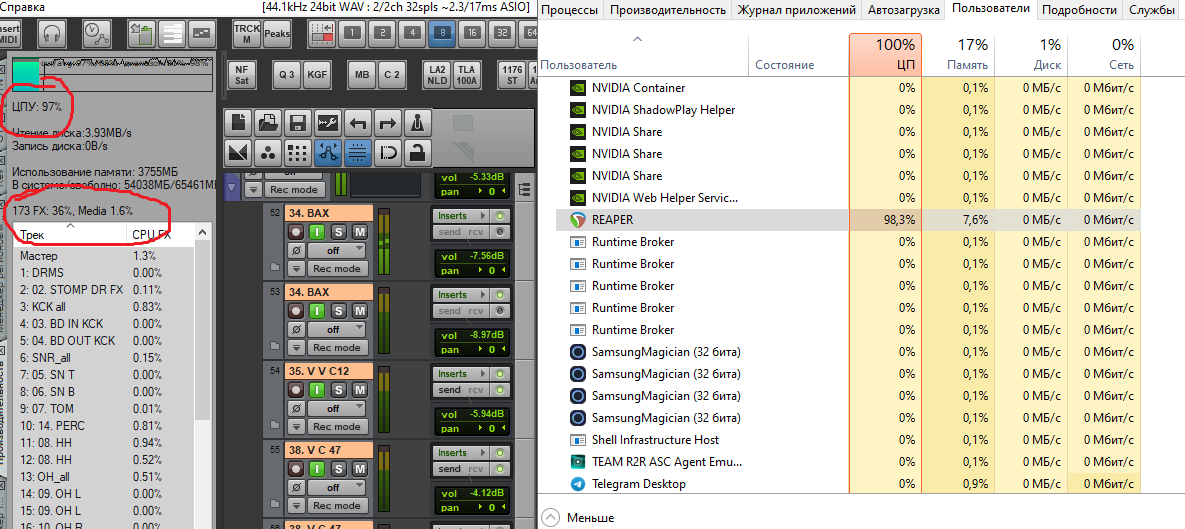Click the LA2 NLD plugin shortcut button

[437, 74]
